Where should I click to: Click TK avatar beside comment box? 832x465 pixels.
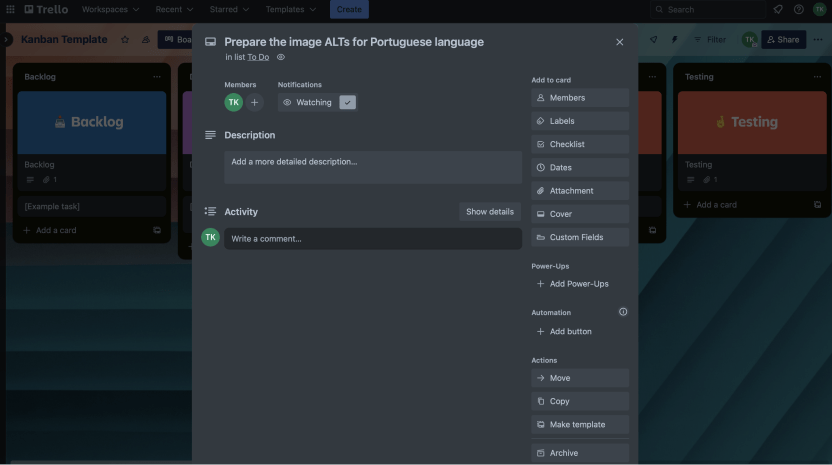[x=210, y=237]
